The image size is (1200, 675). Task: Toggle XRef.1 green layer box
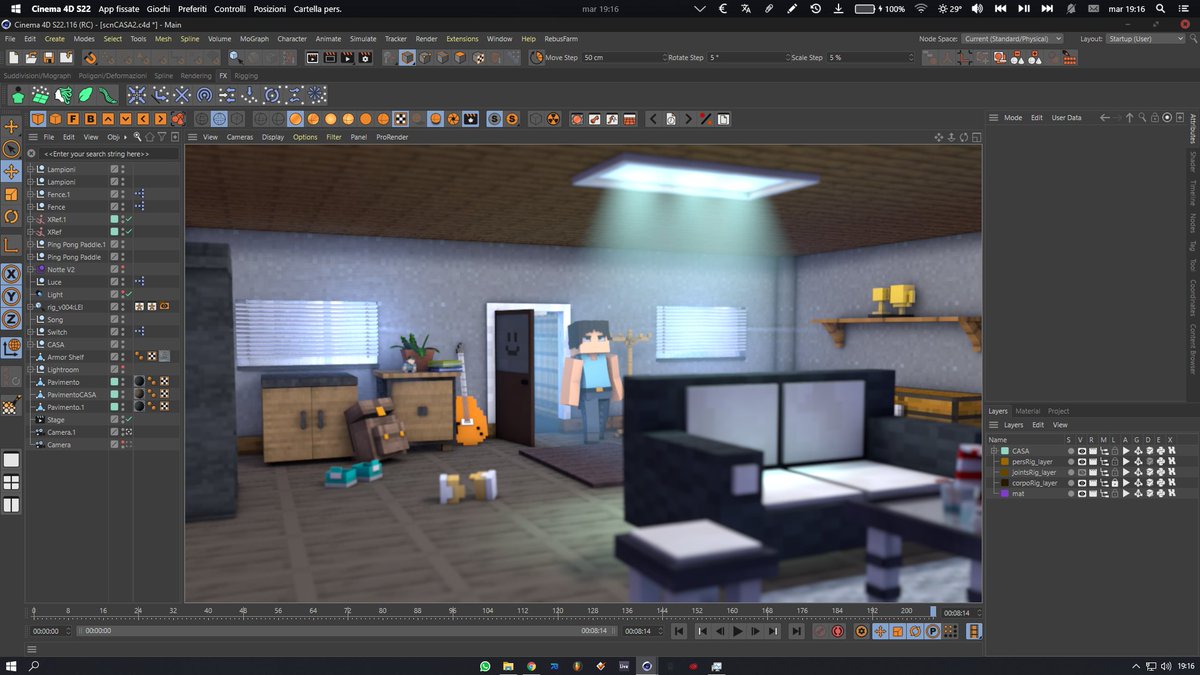(115, 219)
